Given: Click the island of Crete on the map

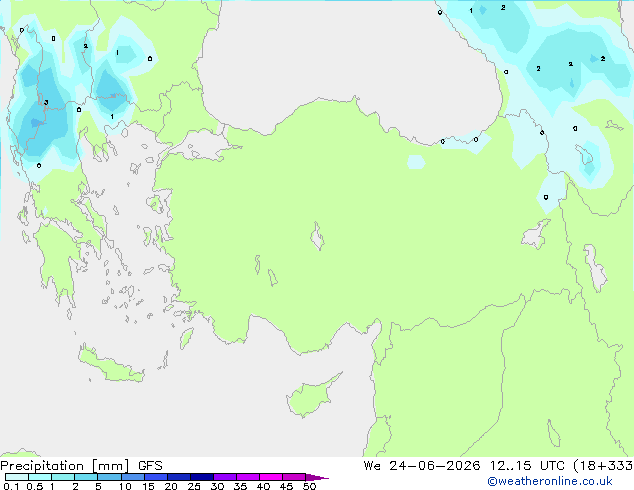Looking at the screenshot, I should coord(111,364).
